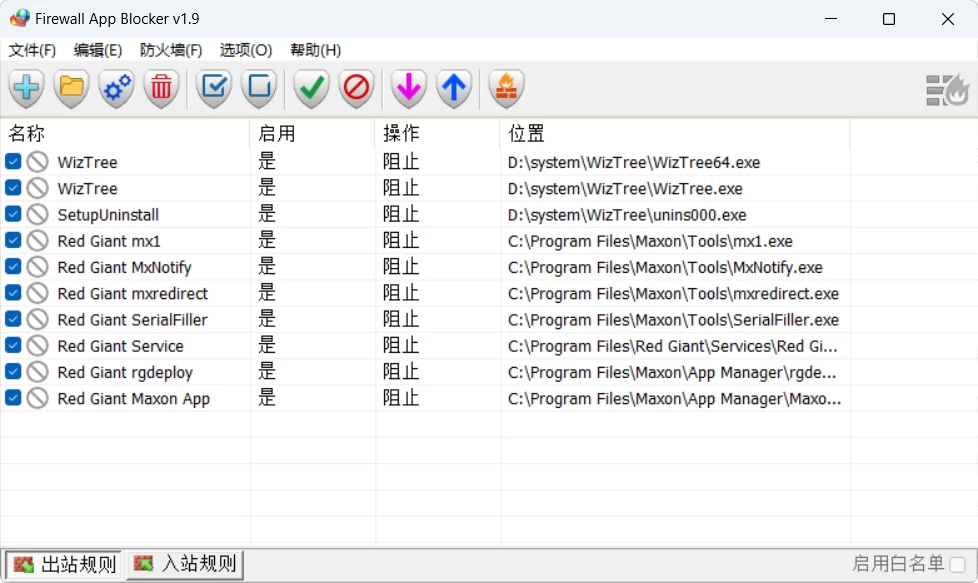Click the Select all checkmark icon
978x583 pixels.
click(x=214, y=88)
